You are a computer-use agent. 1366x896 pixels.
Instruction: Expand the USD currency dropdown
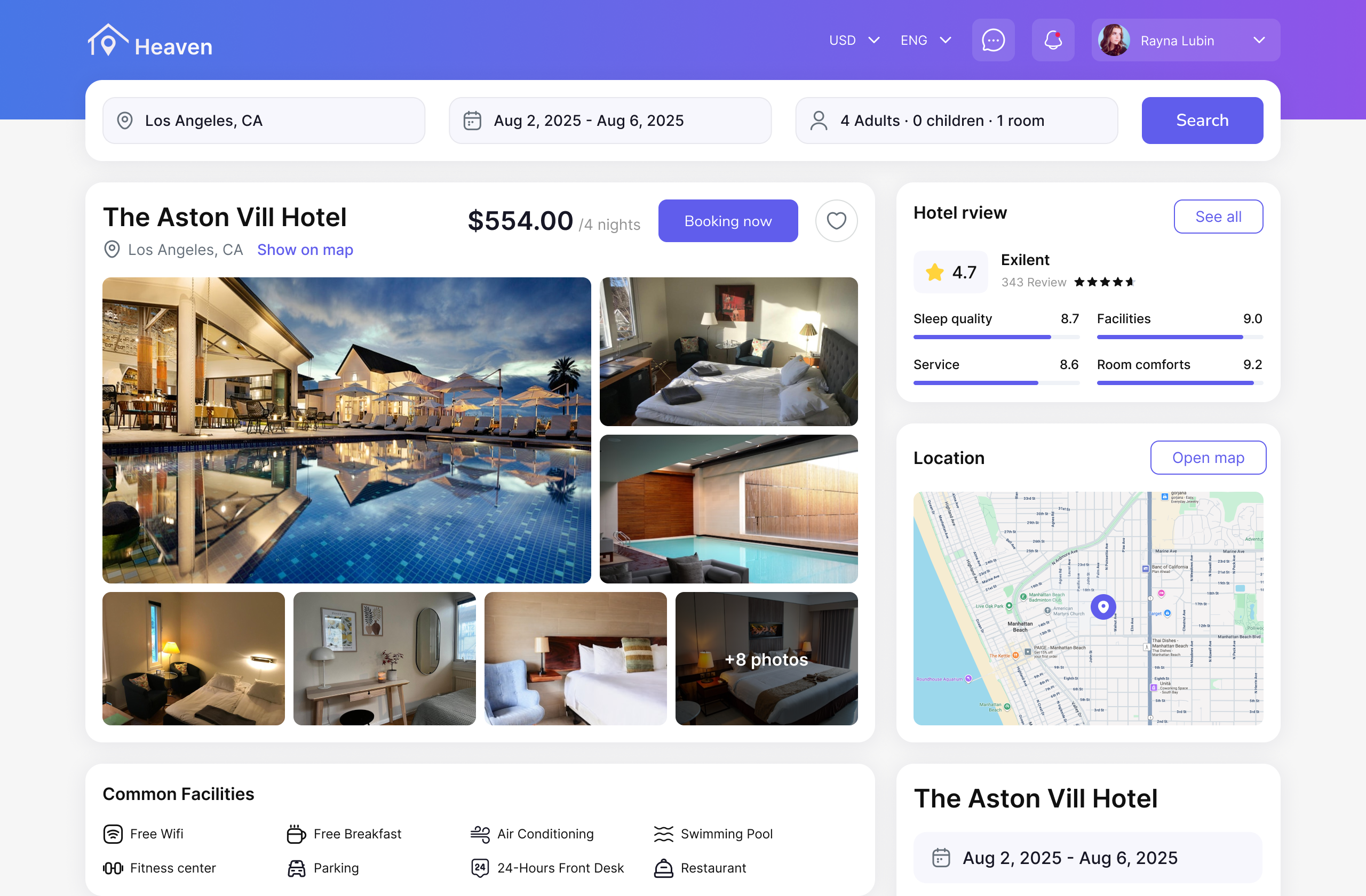coord(854,40)
